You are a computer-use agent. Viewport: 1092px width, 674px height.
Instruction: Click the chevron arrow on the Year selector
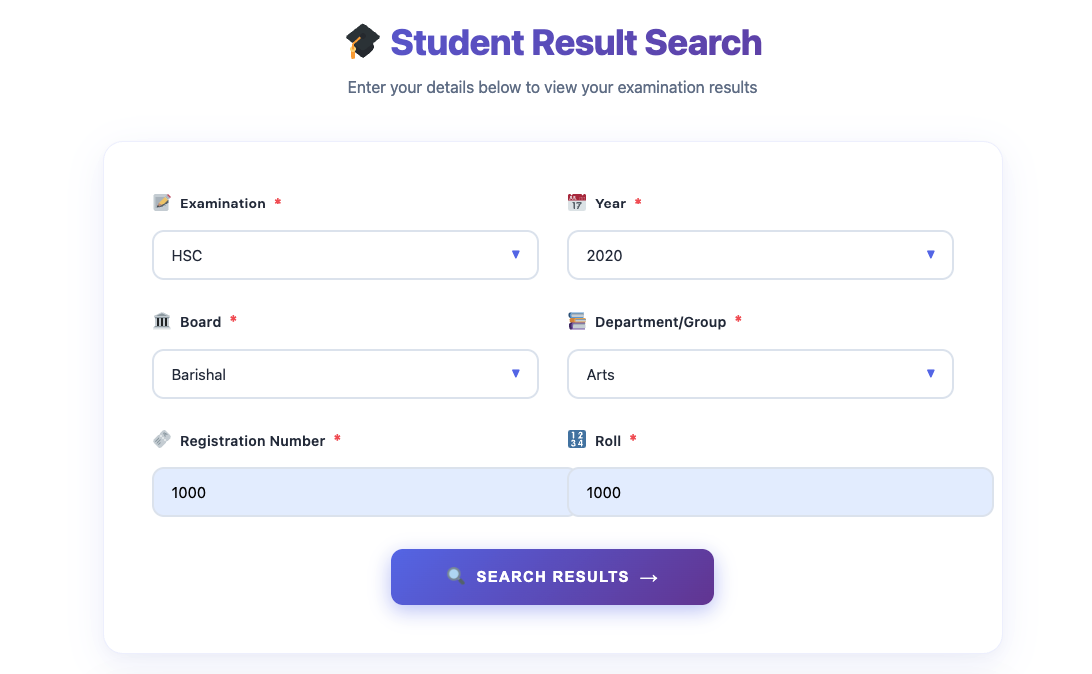[x=932, y=255]
